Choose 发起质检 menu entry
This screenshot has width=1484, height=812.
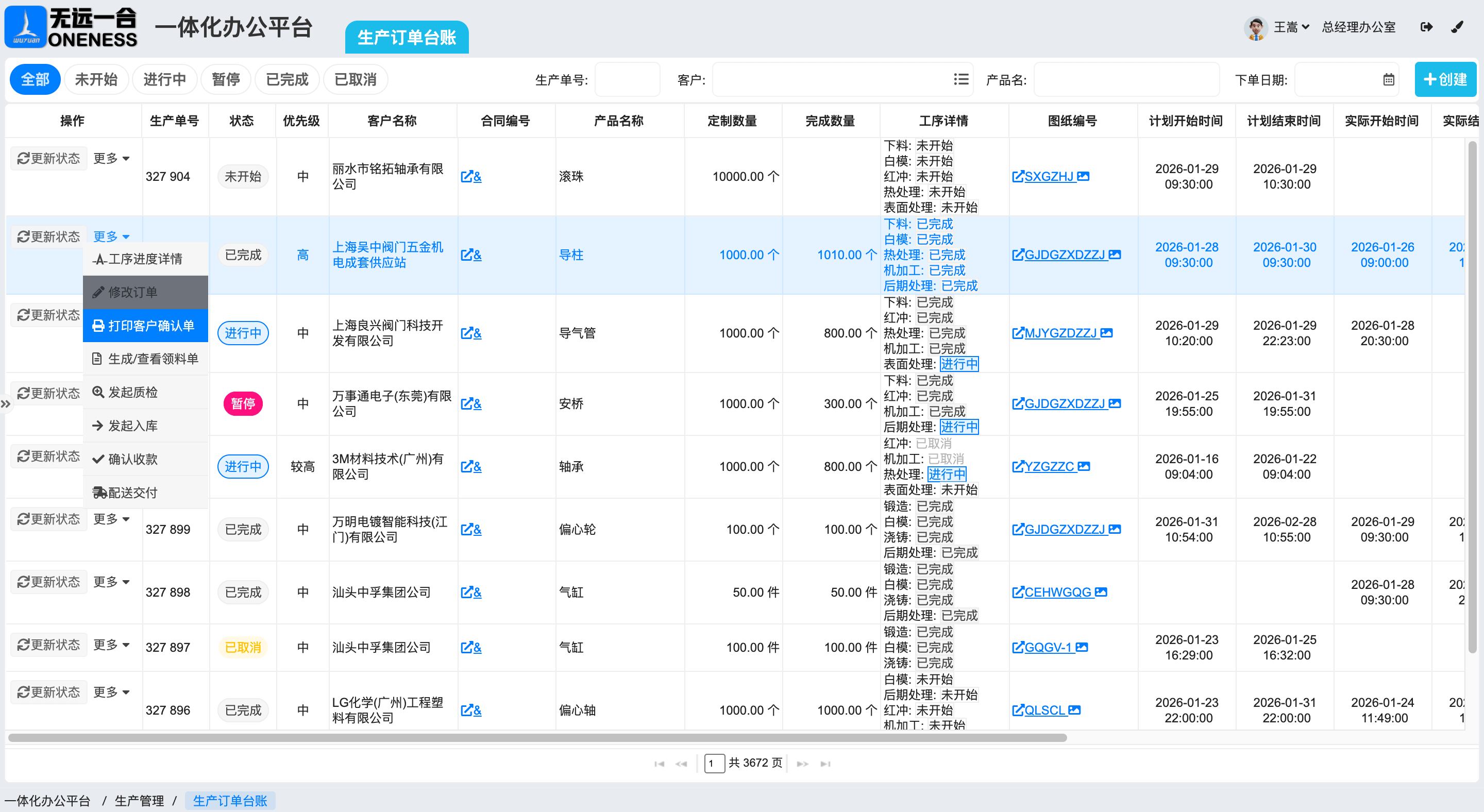(x=132, y=393)
